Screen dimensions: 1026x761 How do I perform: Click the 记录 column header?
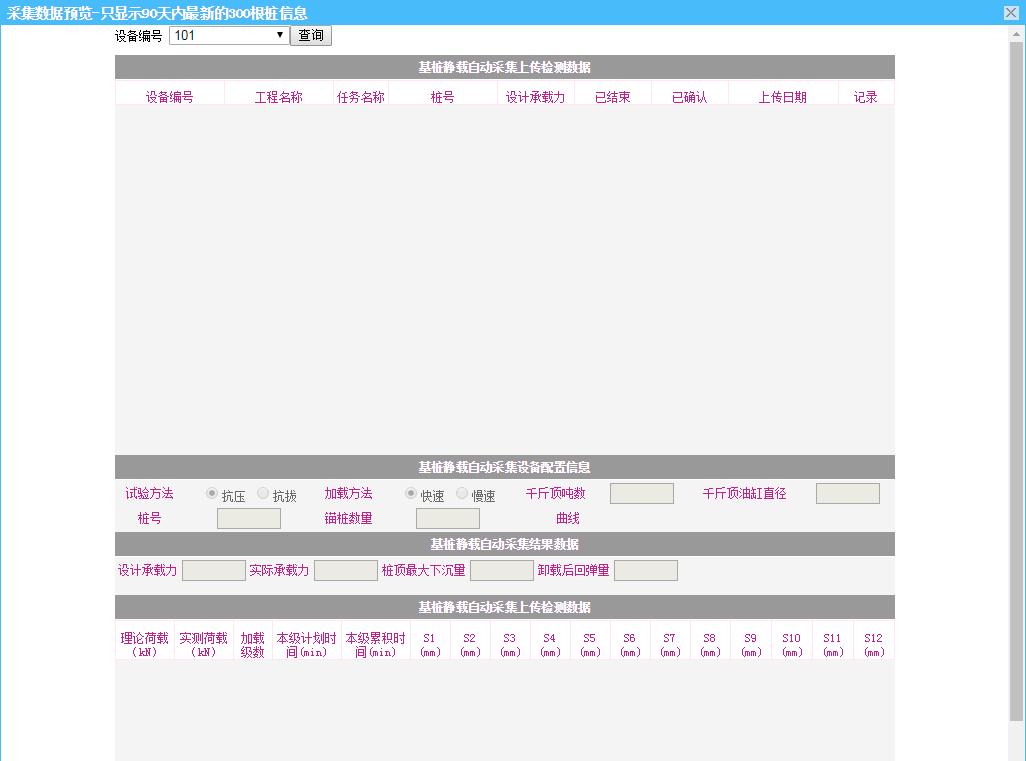coord(866,97)
